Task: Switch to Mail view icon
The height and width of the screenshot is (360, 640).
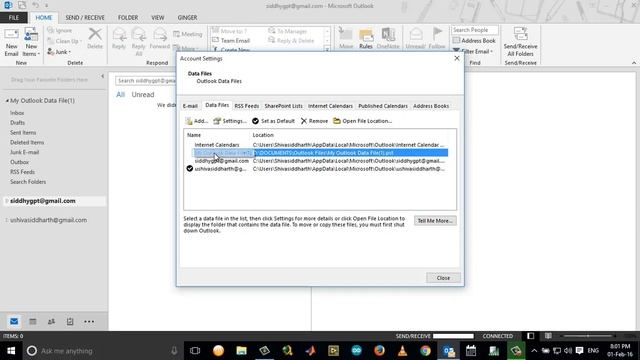Action: click(14, 322)
